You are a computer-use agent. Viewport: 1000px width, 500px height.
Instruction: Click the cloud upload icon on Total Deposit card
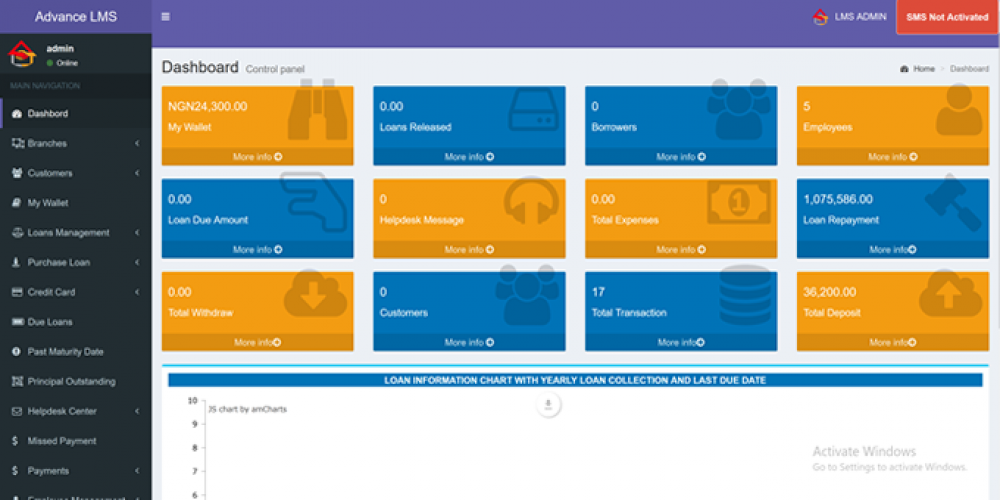tap(951, 297)
